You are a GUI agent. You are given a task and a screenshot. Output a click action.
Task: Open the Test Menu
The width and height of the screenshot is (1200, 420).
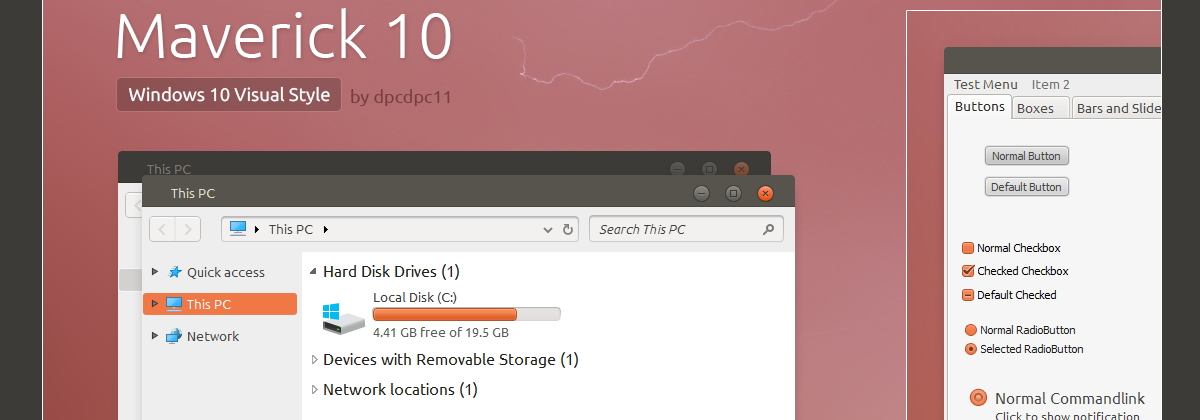[x=986, y=85]
